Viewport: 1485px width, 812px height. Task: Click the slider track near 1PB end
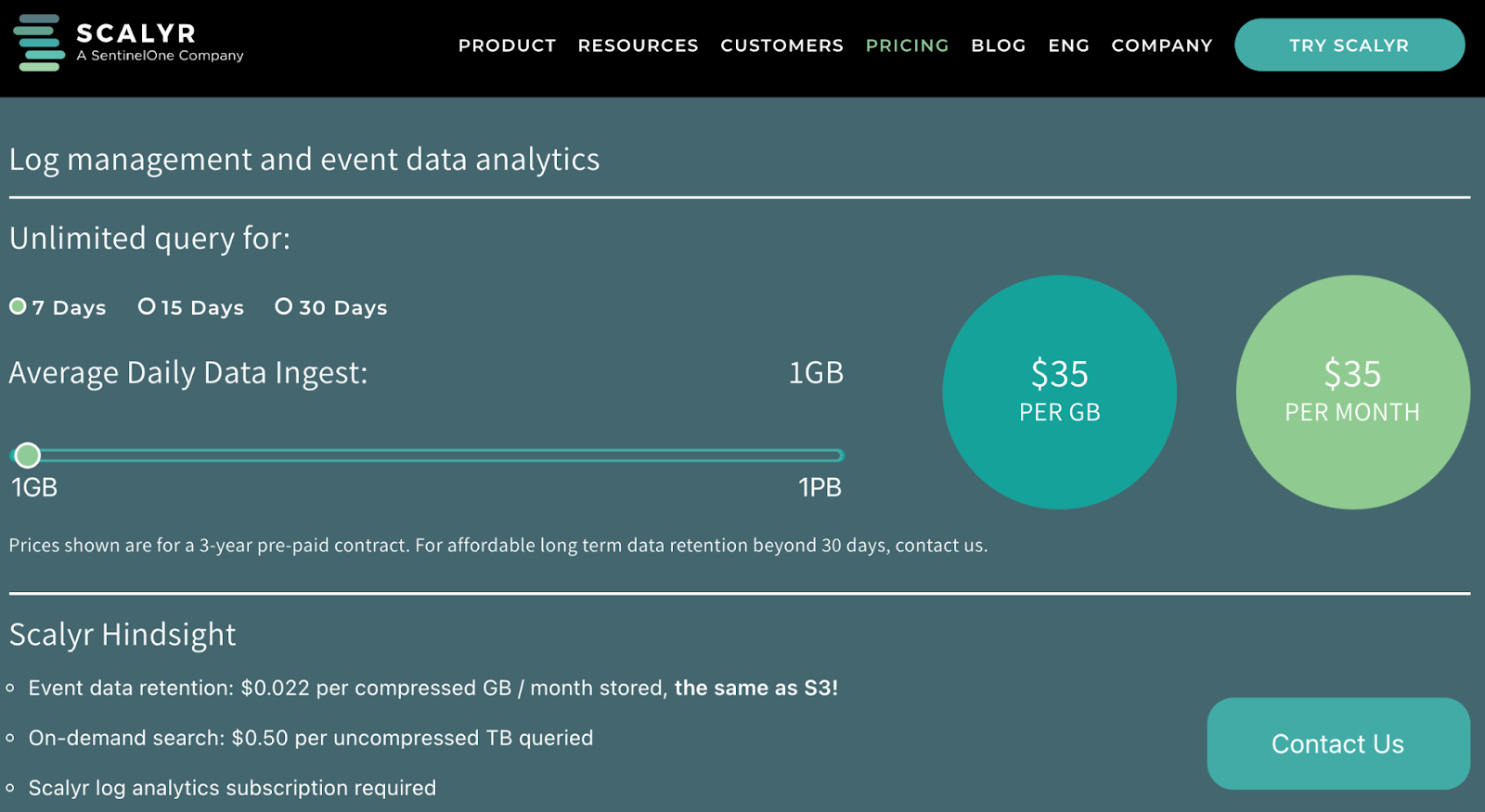(x=826, y=455)
